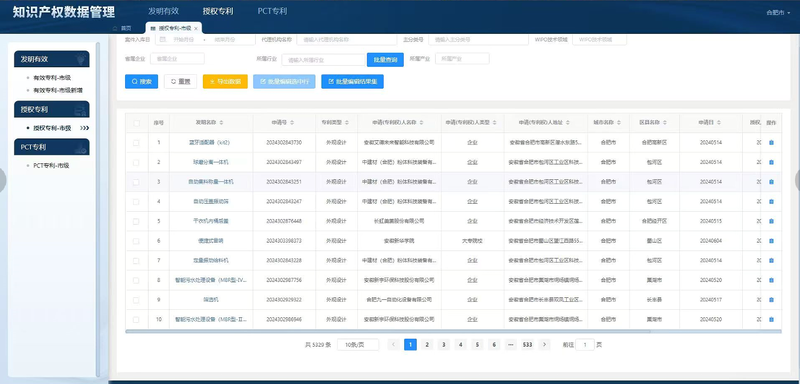The width and height of the screenshot is (800, 384).
Task: Click the action icon in row 10
Action: [771, 320]
